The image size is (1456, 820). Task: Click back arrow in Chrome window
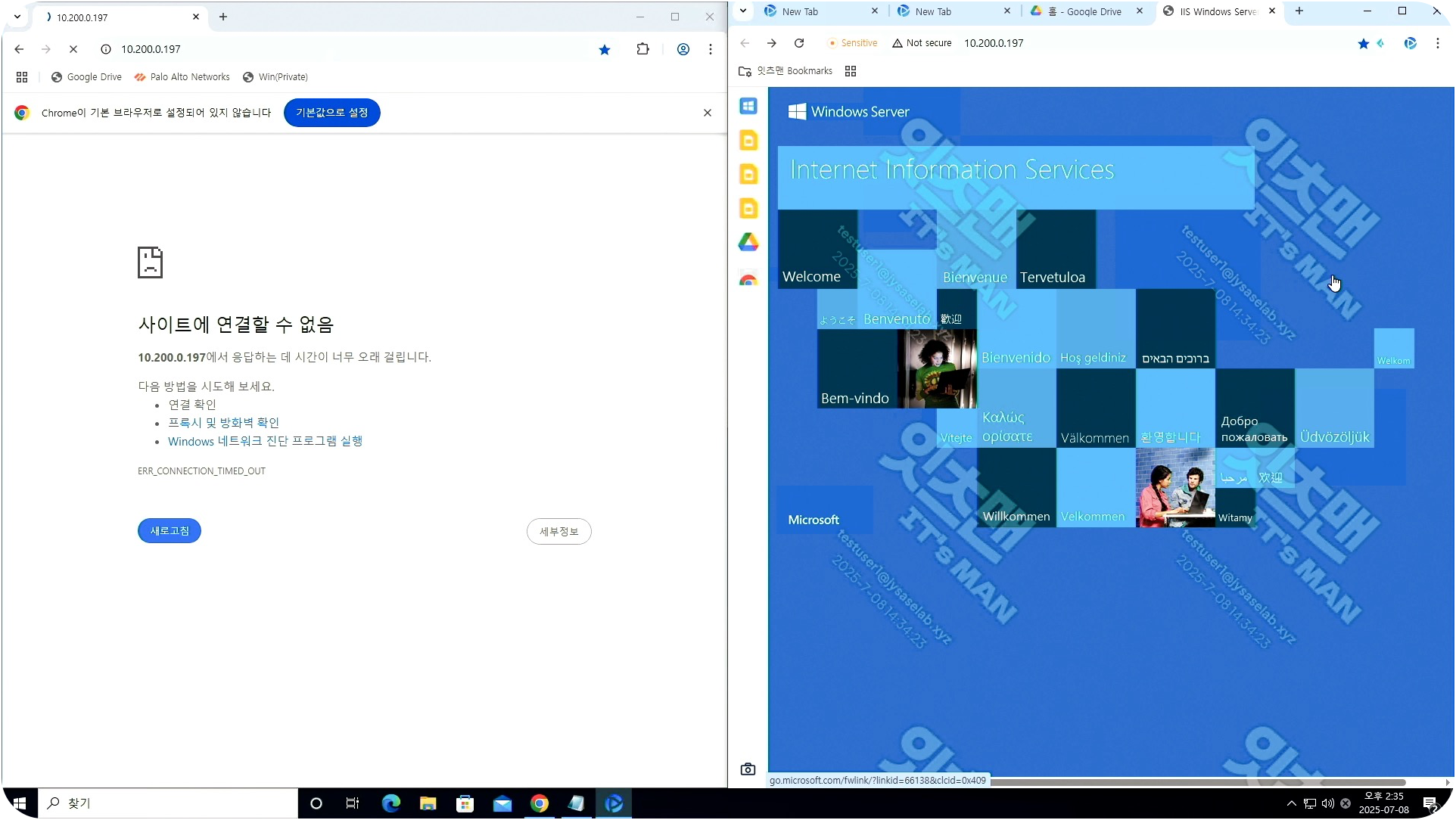tap(19, 49)
